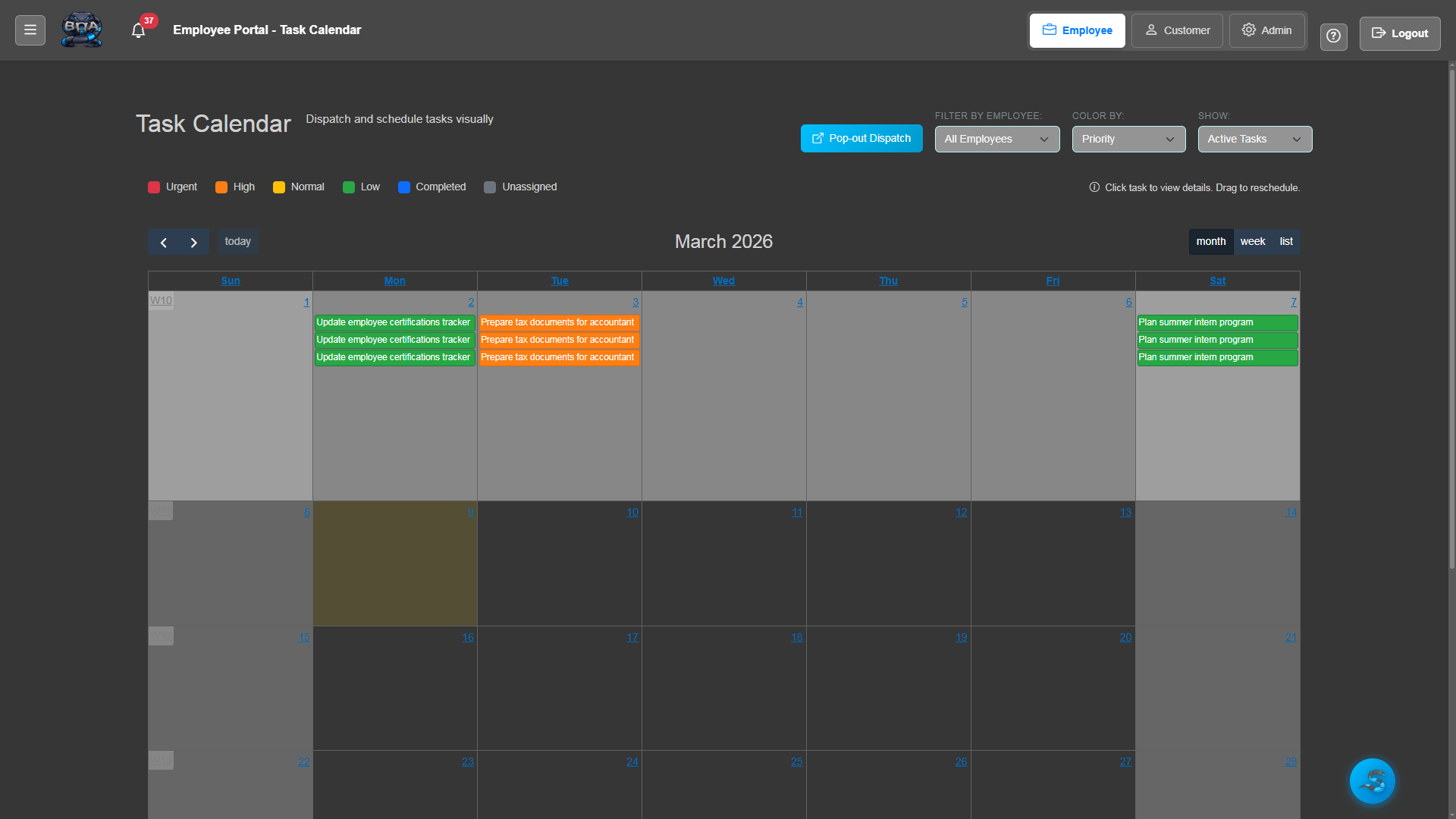
Task: Toggle the Unassigned legend item
Action: pyautogui.click(x=490, y=187)
